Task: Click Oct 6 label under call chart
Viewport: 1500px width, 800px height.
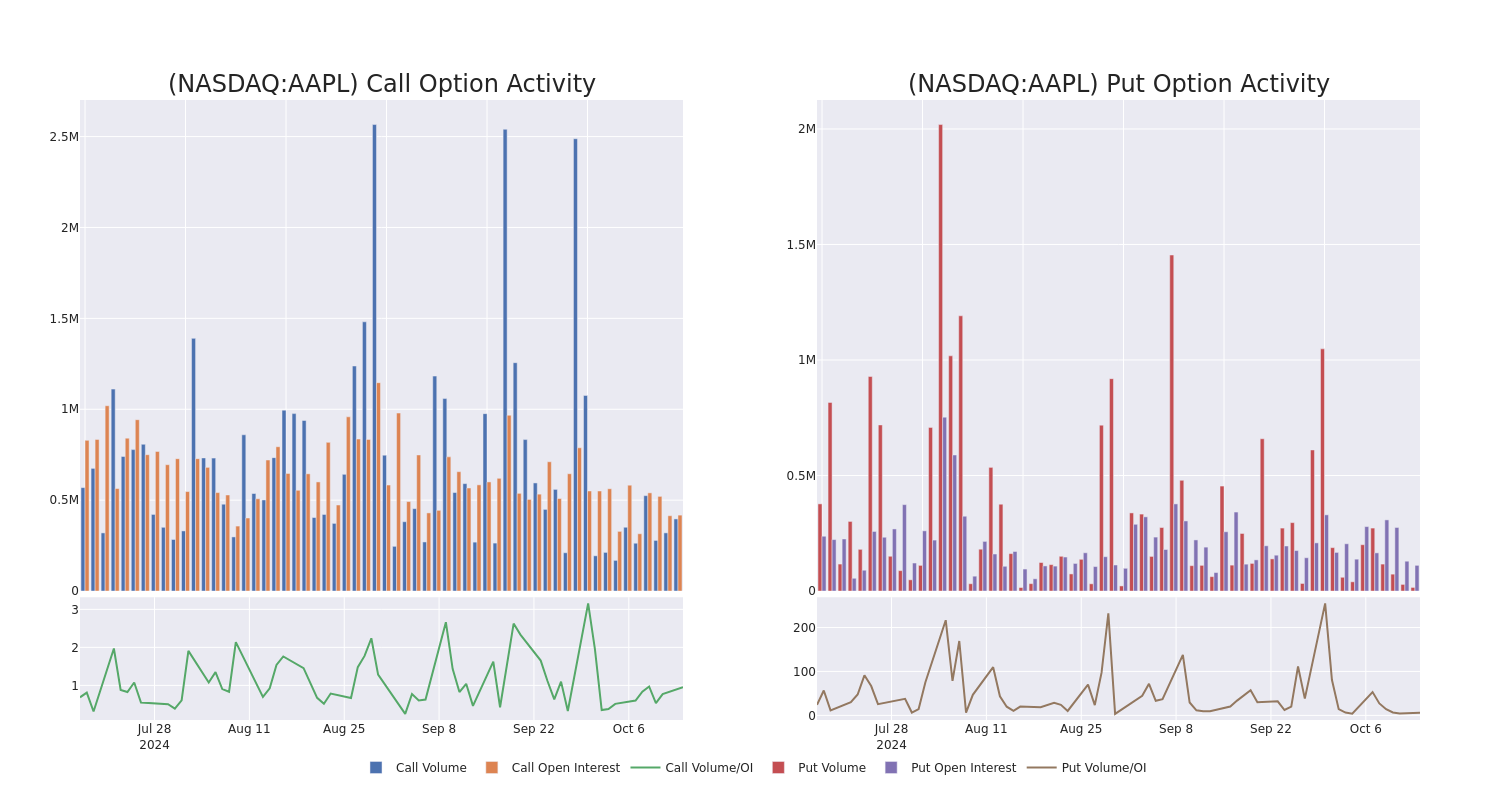Action: click(x=629, y=729)
